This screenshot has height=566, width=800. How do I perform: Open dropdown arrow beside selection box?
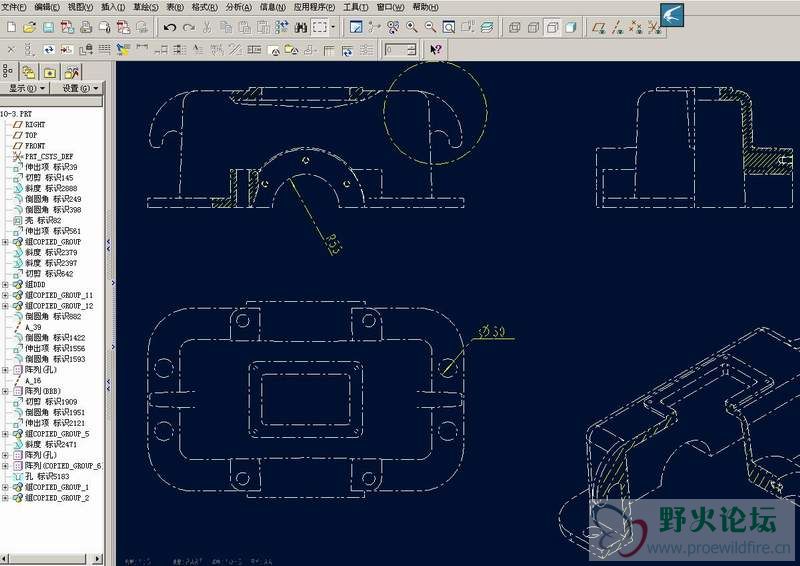point(333,27)
